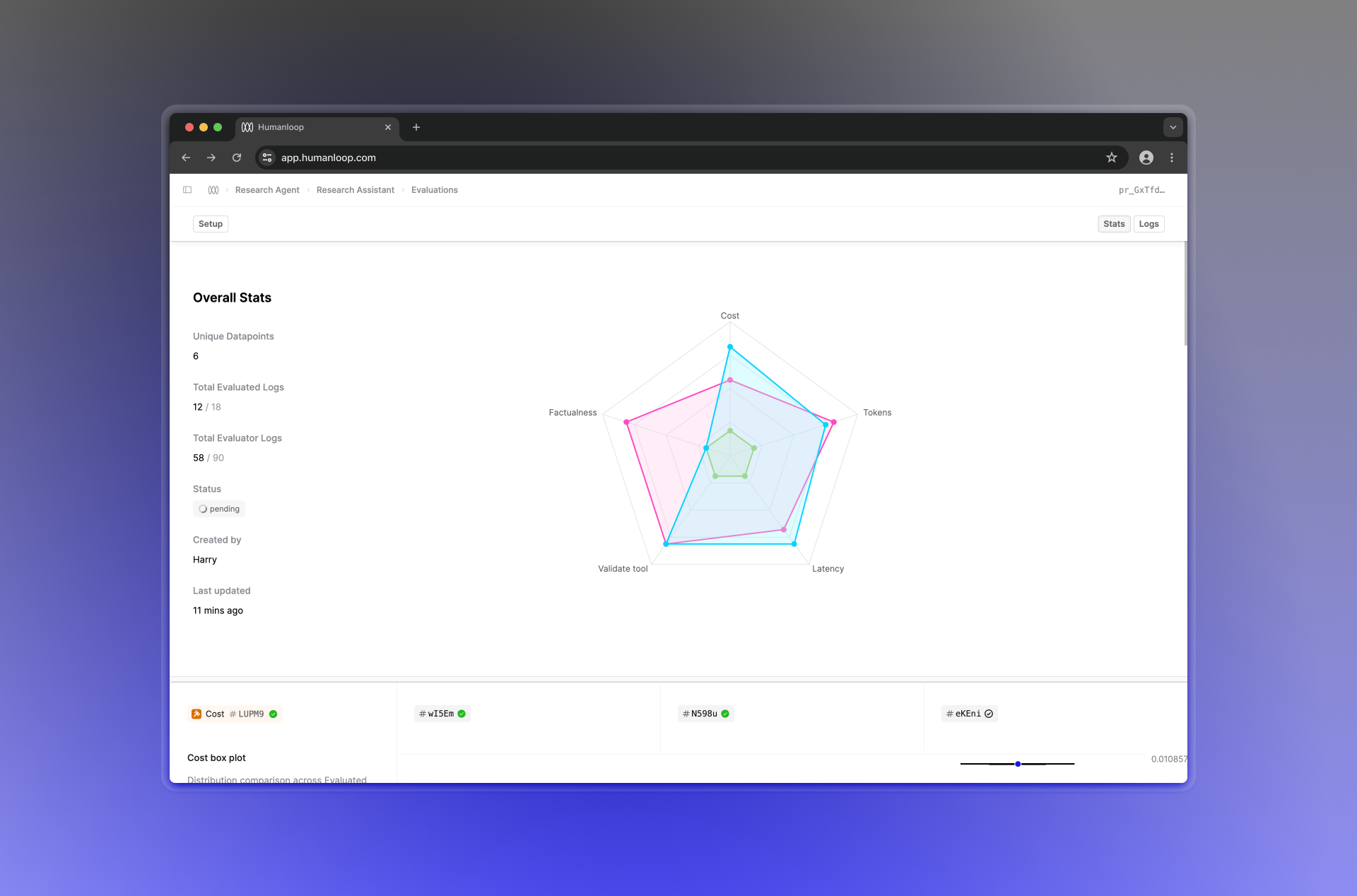
Task: Switch to the Logs tab
Action: (x=1149, y=224)
